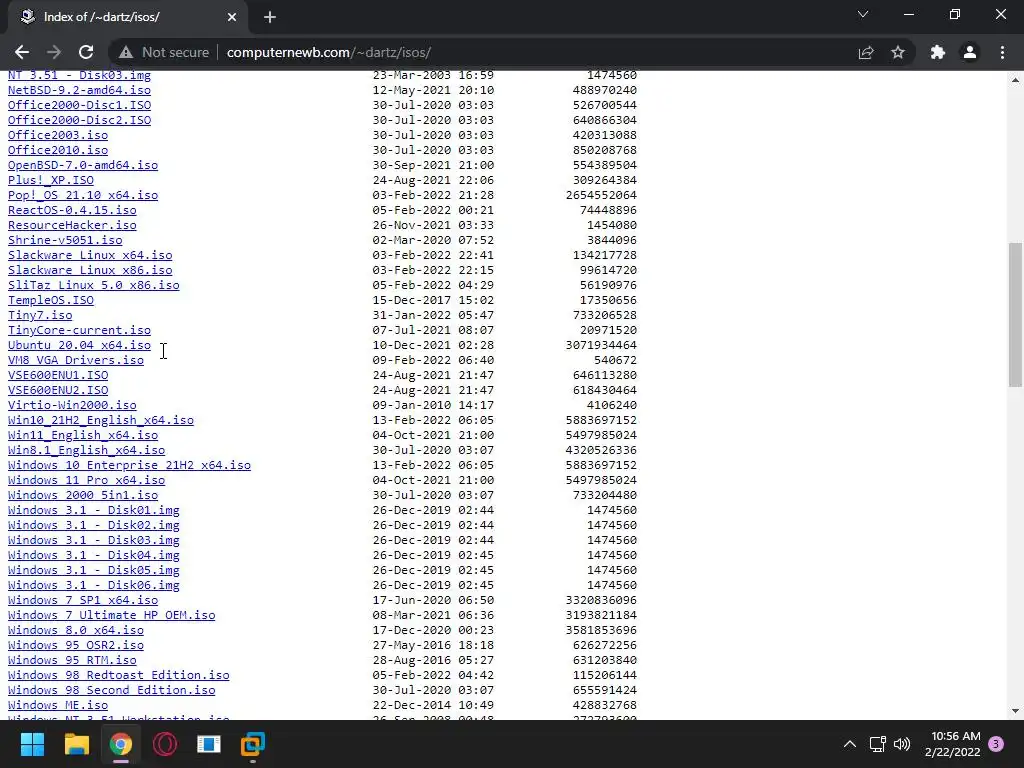Open the VirtualBox taskbar icon

pos(253,744)
